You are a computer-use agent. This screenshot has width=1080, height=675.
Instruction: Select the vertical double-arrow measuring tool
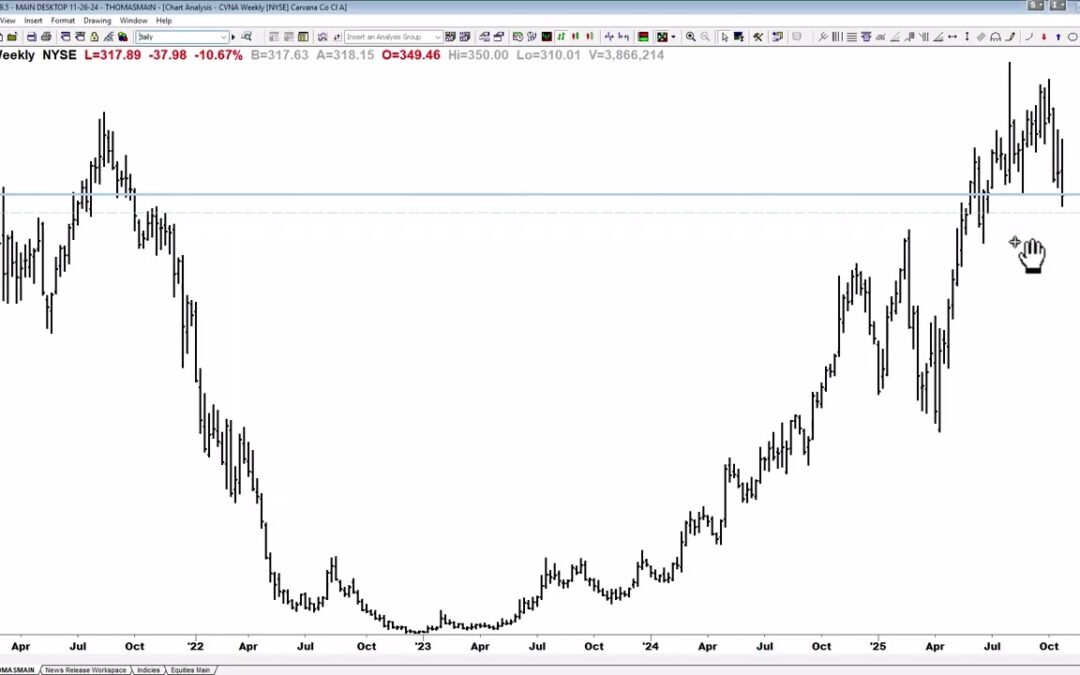point(967,37)
